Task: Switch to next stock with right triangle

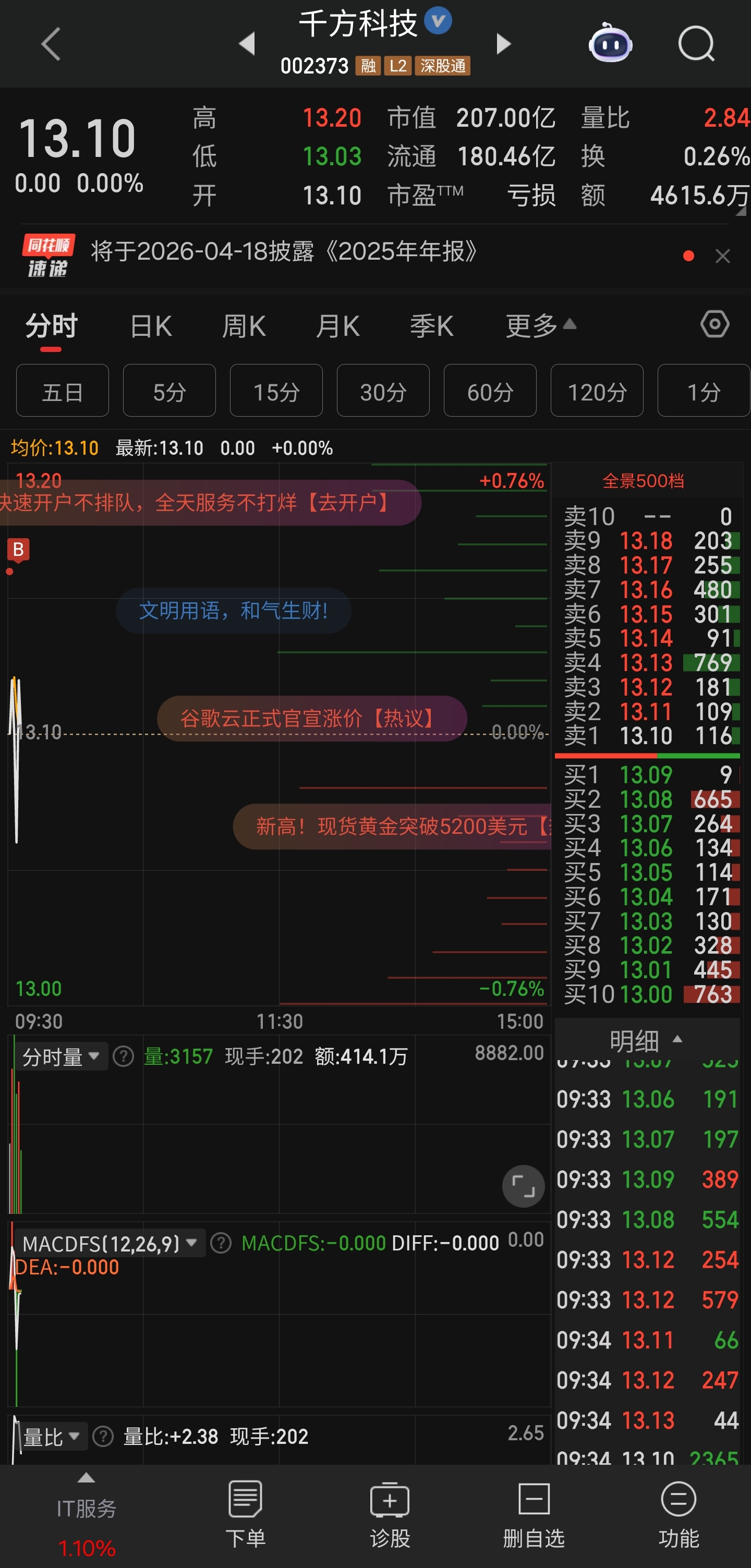Action: point(503,44)
